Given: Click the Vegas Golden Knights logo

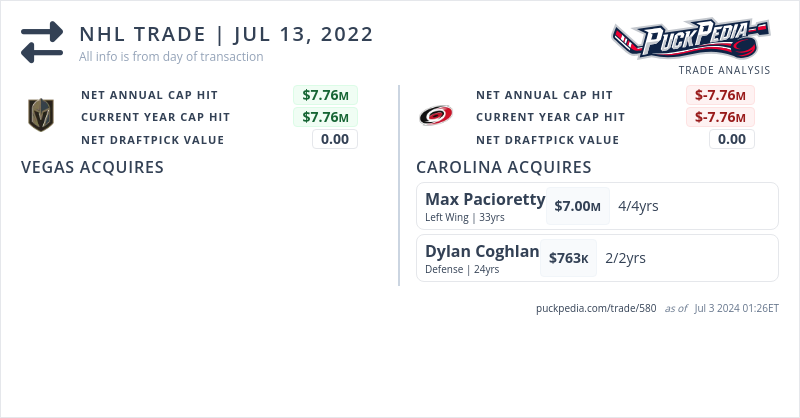Looking at the screenshot, I should point(40,116).
